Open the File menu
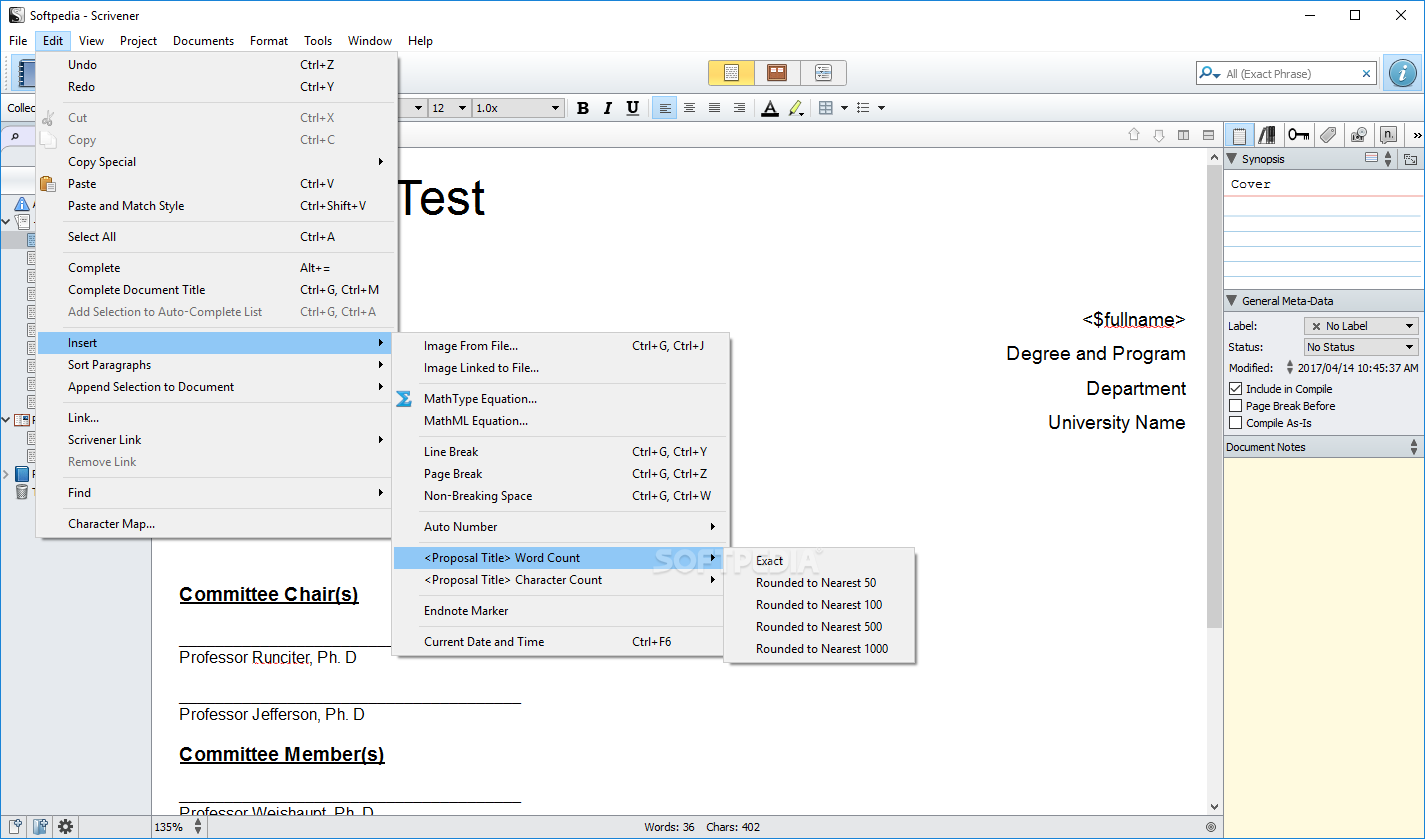Screen dimensions: 1425x839 click(18, 41)
